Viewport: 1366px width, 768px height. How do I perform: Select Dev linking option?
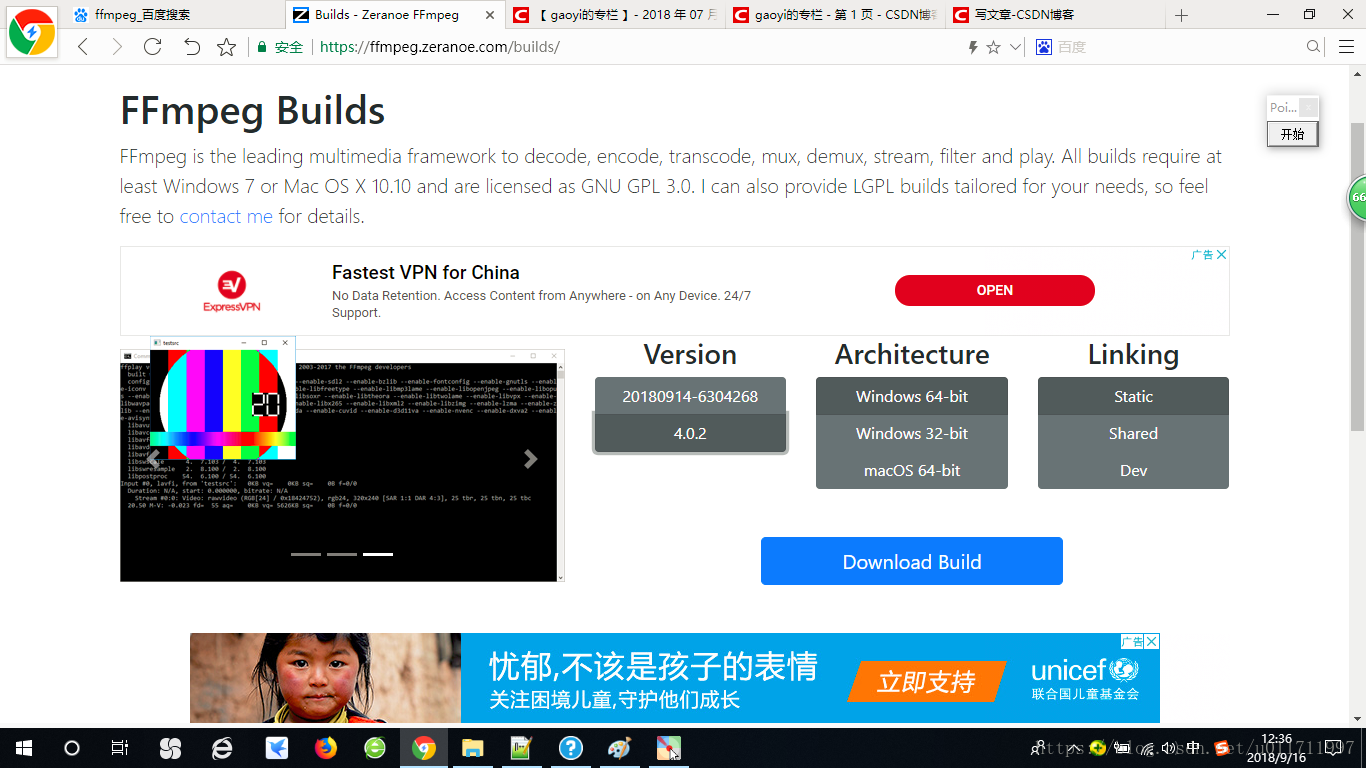(x=1133, y=470)
